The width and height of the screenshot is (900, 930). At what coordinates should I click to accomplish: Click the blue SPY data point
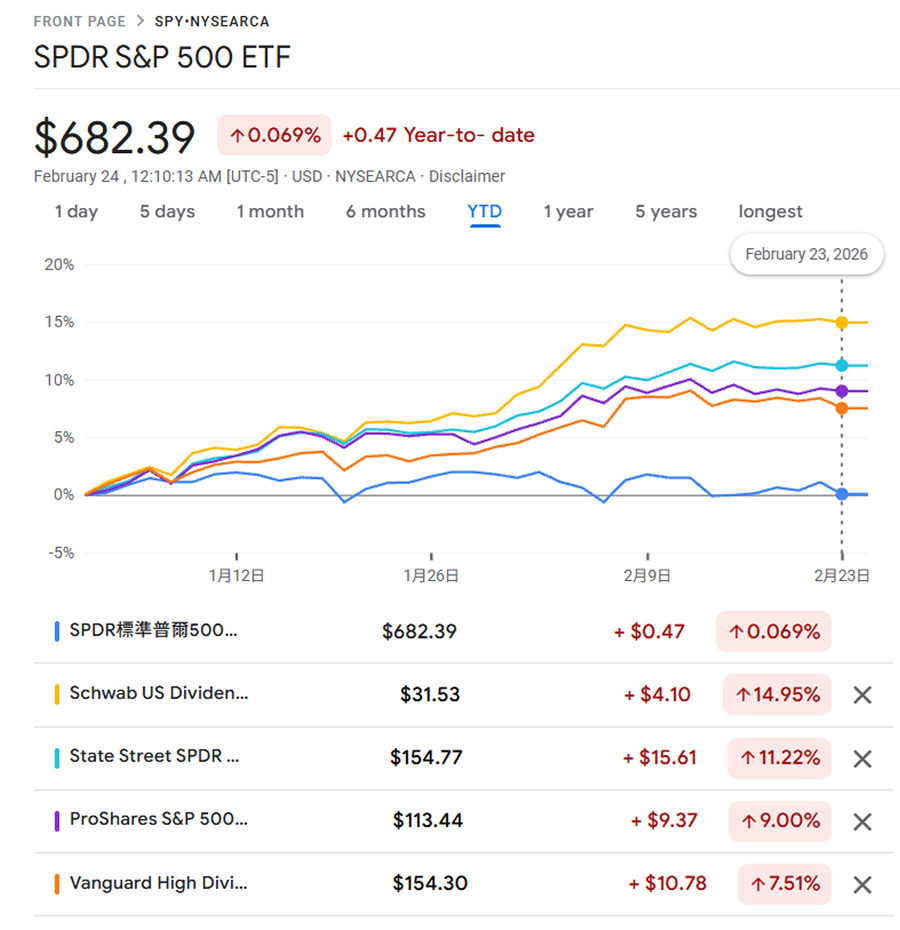click(842, 494)
